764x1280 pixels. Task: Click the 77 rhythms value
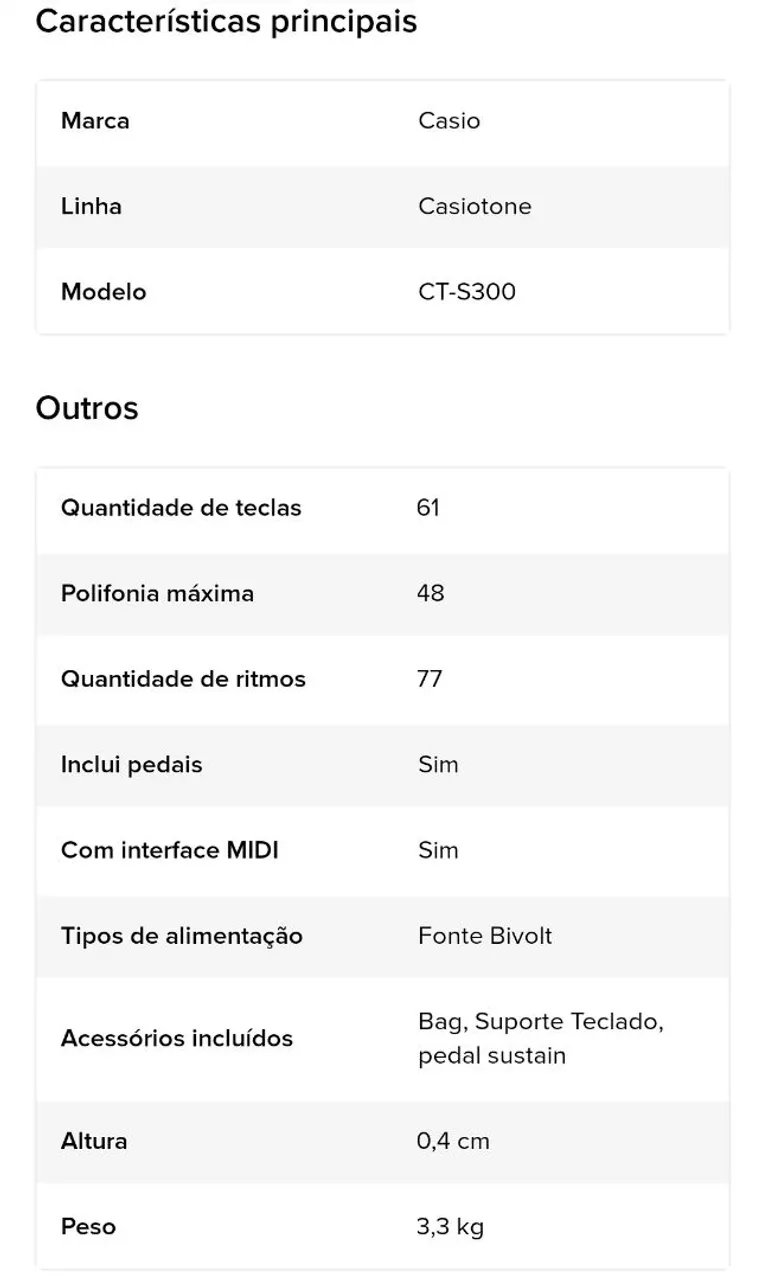point(430,679)
